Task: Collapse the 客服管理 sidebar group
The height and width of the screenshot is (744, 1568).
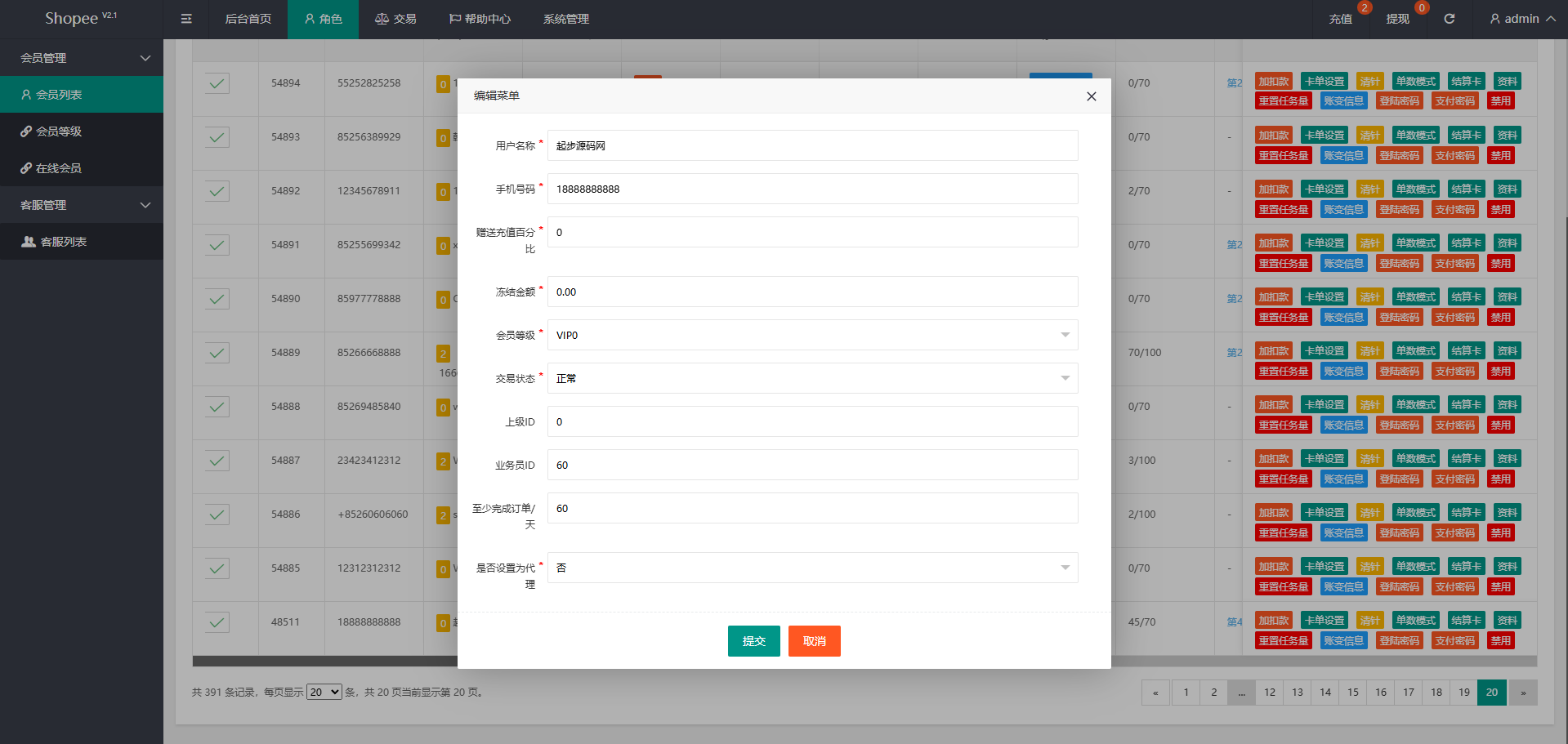Action: (x=82, y=205)
